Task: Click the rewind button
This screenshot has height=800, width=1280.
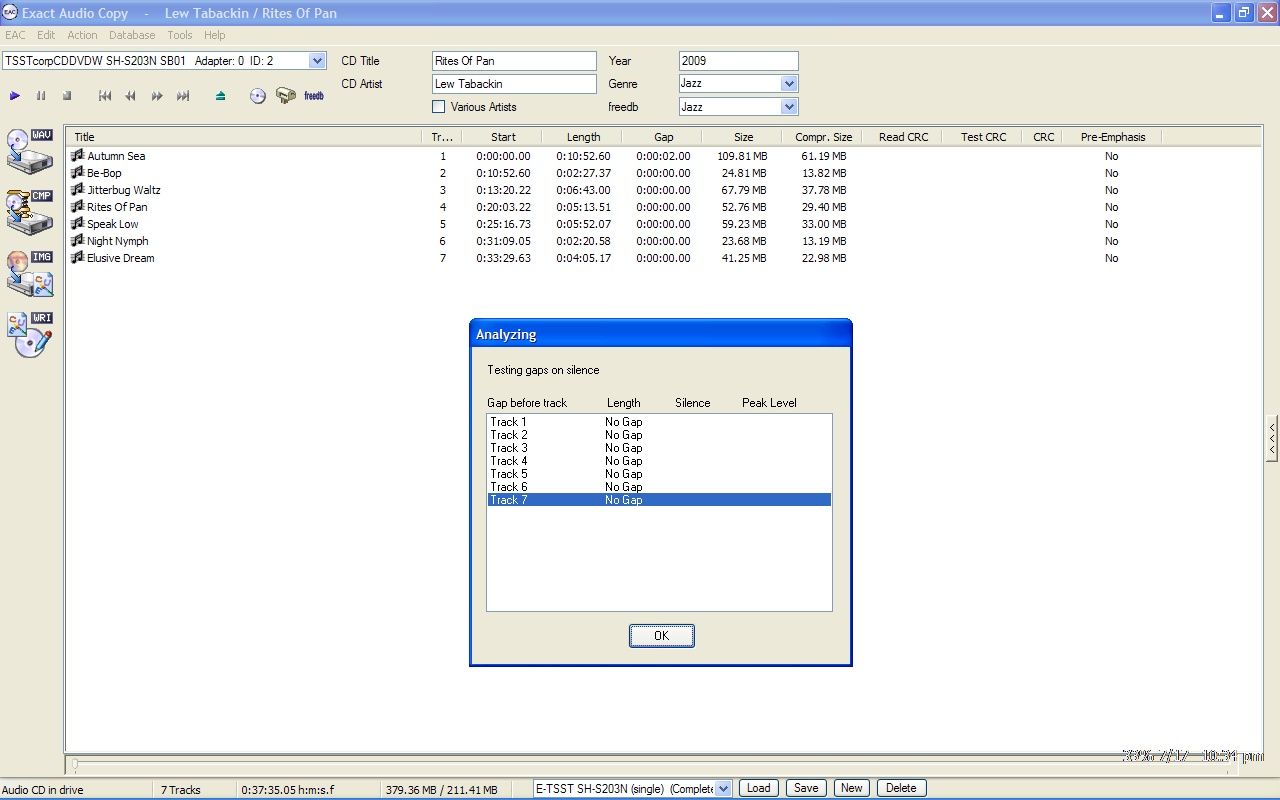Action: tap(131, 96)
